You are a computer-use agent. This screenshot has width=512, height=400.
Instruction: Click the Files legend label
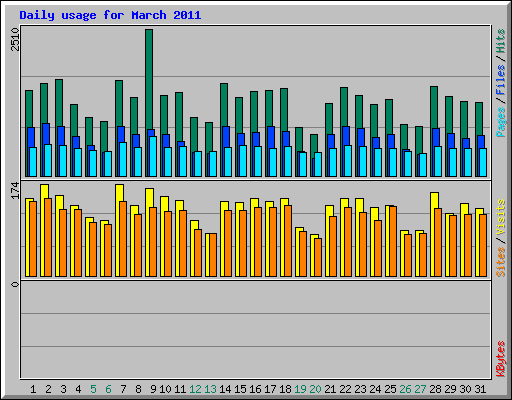click(x=501, y=80)
